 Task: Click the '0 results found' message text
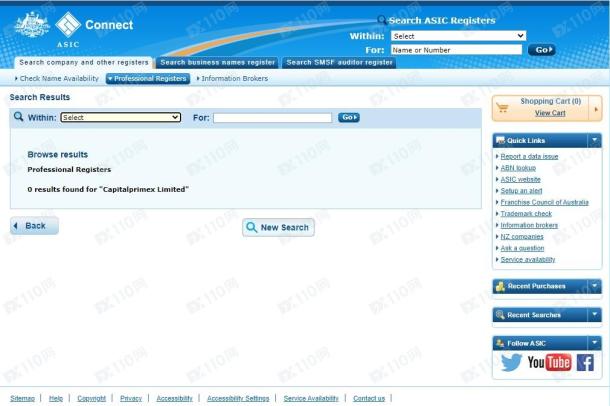(x=108, y=189)
